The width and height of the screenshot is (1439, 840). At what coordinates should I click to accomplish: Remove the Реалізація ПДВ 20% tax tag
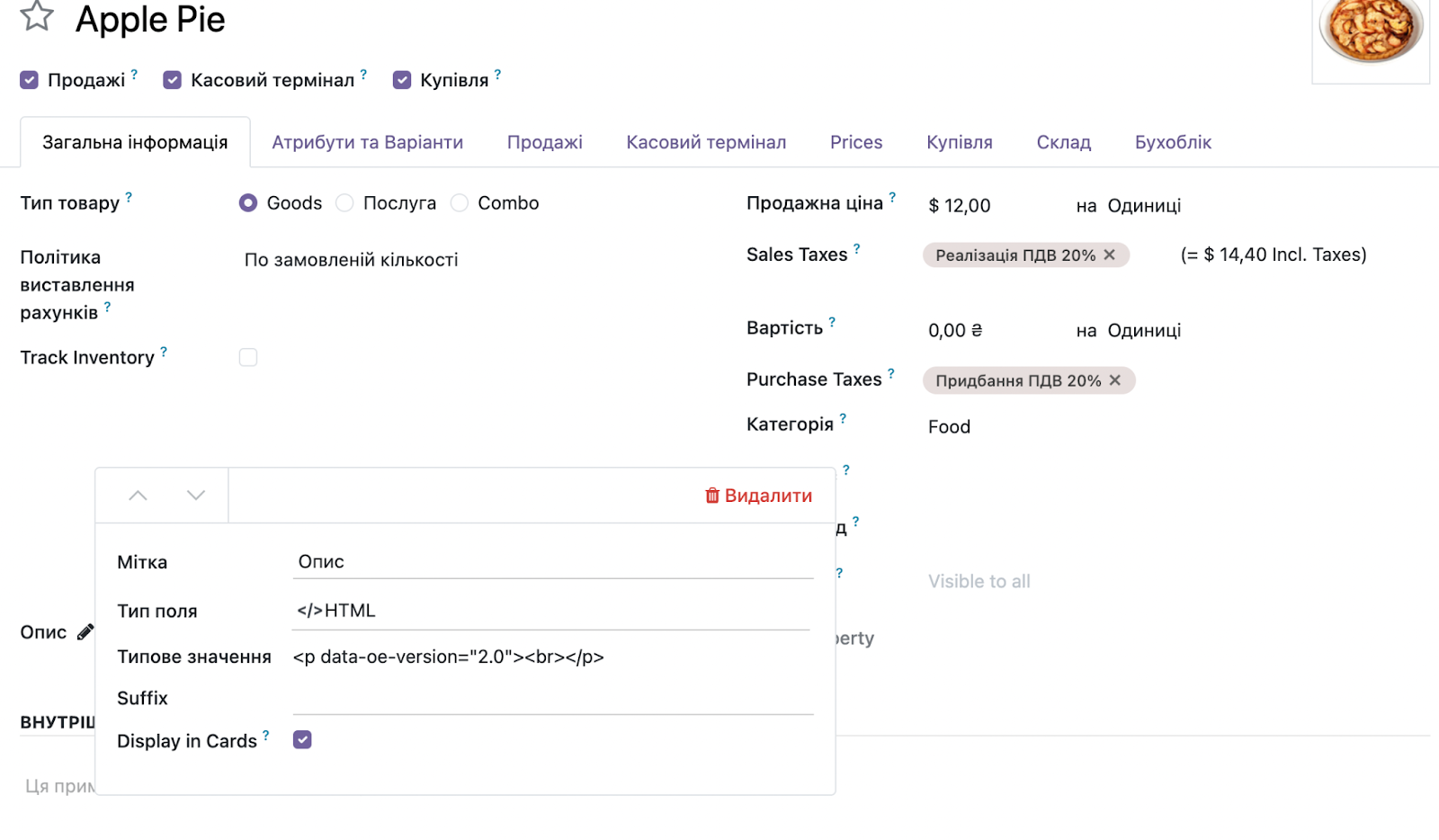pos(1110,255)
